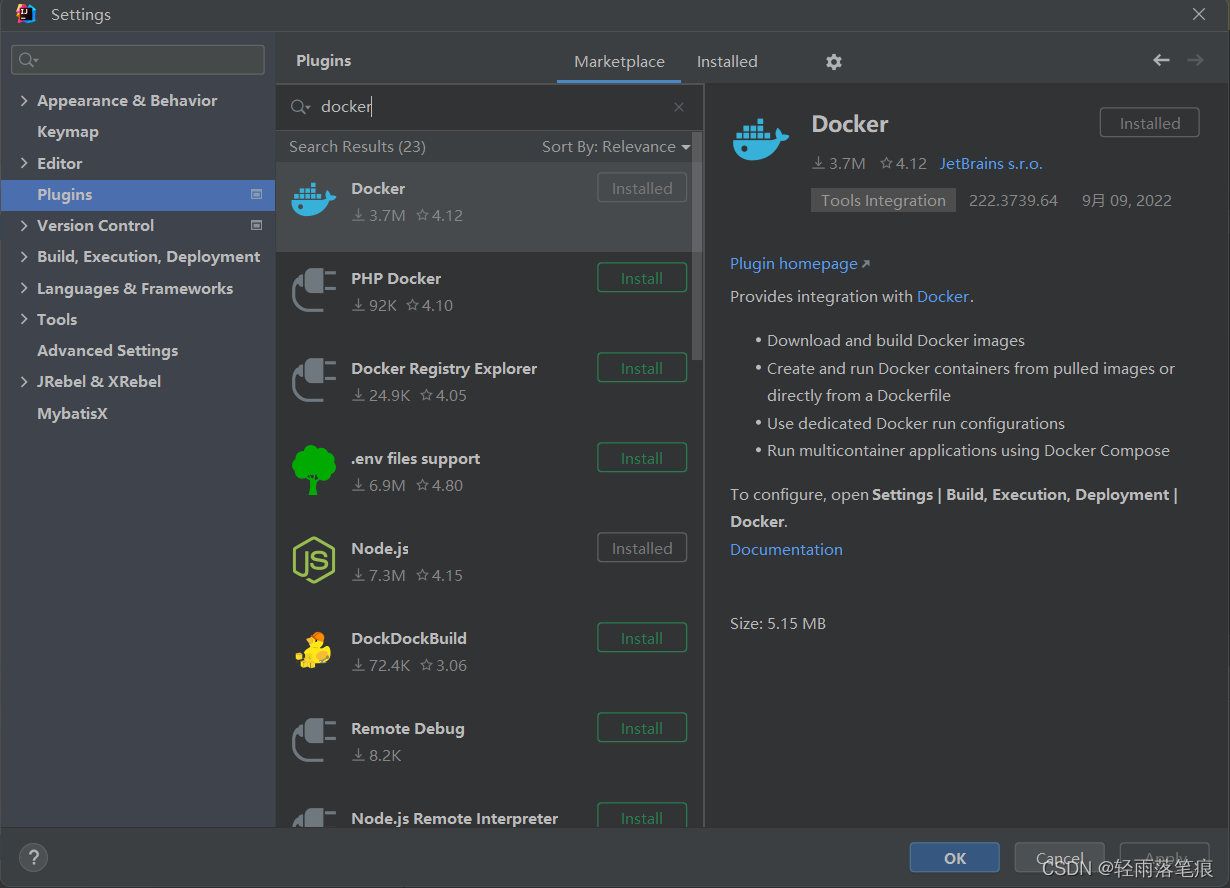Image resolution: width=1230 pixels, height=888 pixels.
Task: Click the Cancel button
Action: click(x=1060, y=858)
